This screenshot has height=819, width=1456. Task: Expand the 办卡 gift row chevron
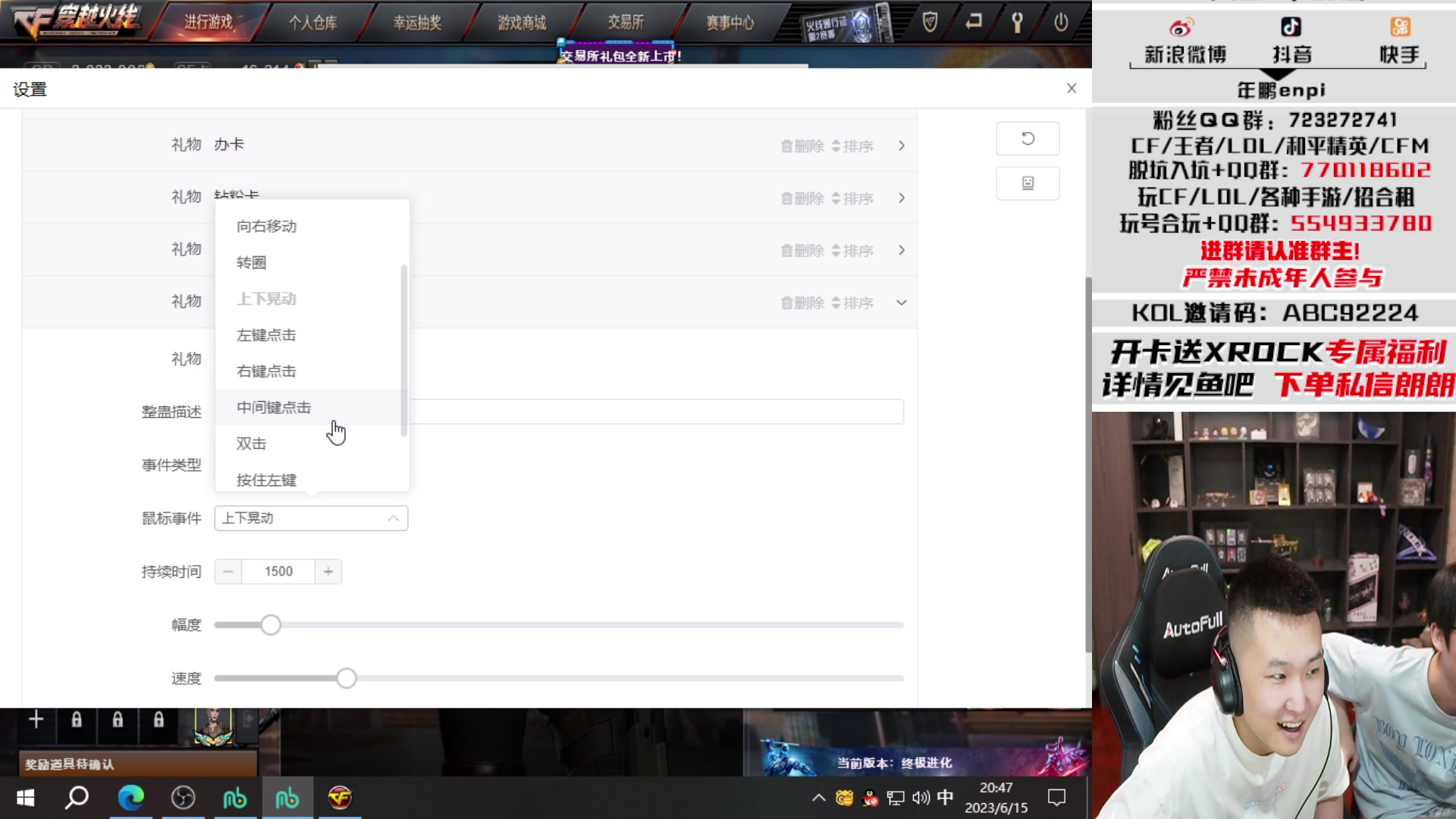click(x=901, y=146)
